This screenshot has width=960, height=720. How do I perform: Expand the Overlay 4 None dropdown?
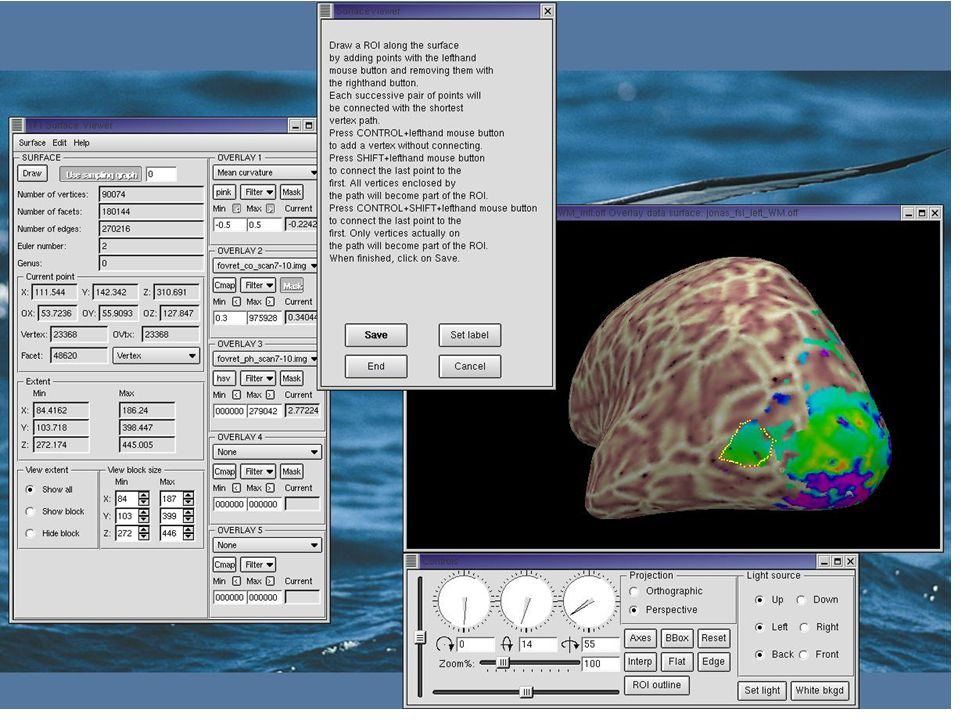(x=267, y=452)
